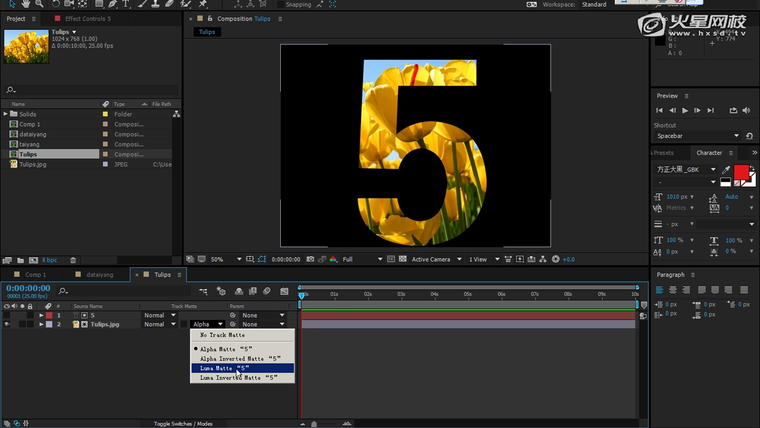Click the trash icon in Project panel

tap(73, 260)
